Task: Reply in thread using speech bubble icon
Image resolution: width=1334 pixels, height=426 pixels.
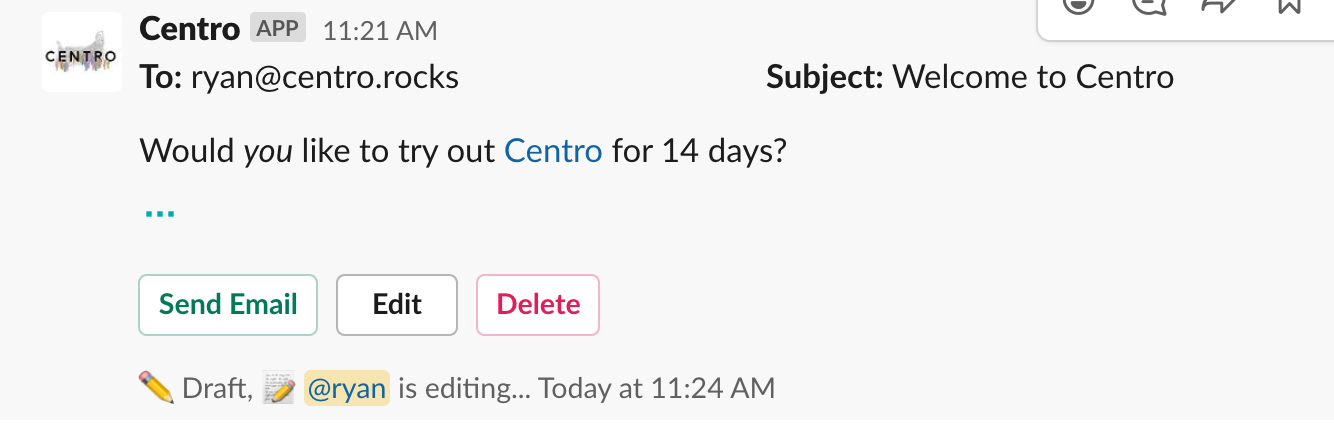Action: coord(1149,5)
